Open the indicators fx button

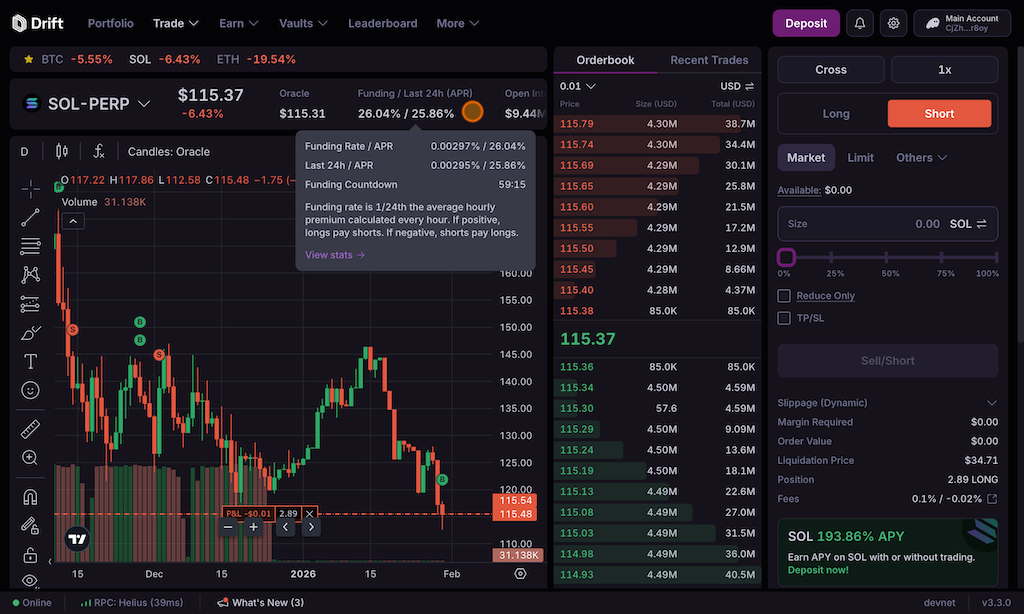click(x=99, y=152)
